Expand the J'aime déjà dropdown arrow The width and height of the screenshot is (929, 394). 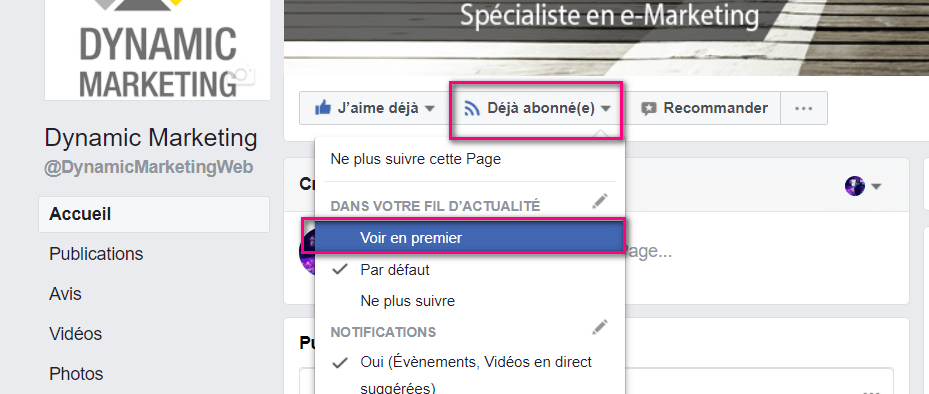430,109
